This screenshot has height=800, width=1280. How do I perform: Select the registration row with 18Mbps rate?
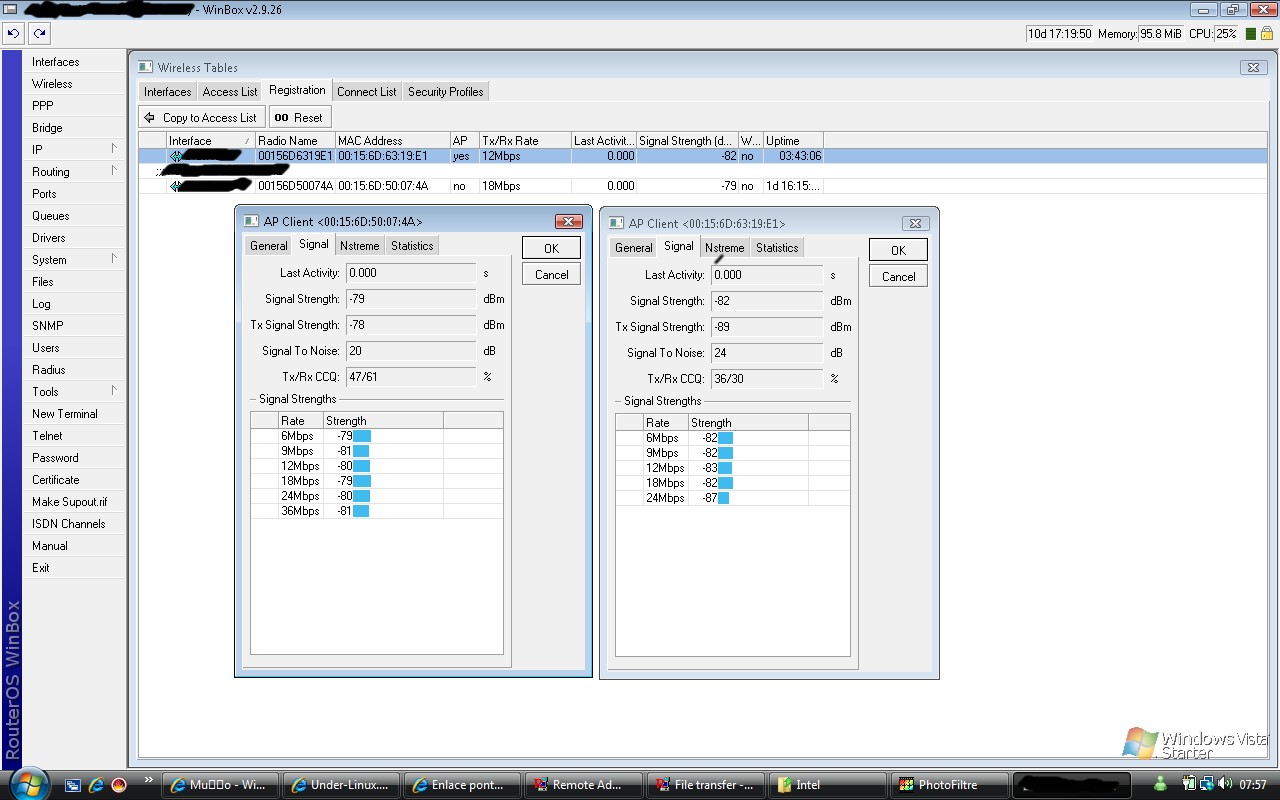pyautogui.click(x=500, y=186)
